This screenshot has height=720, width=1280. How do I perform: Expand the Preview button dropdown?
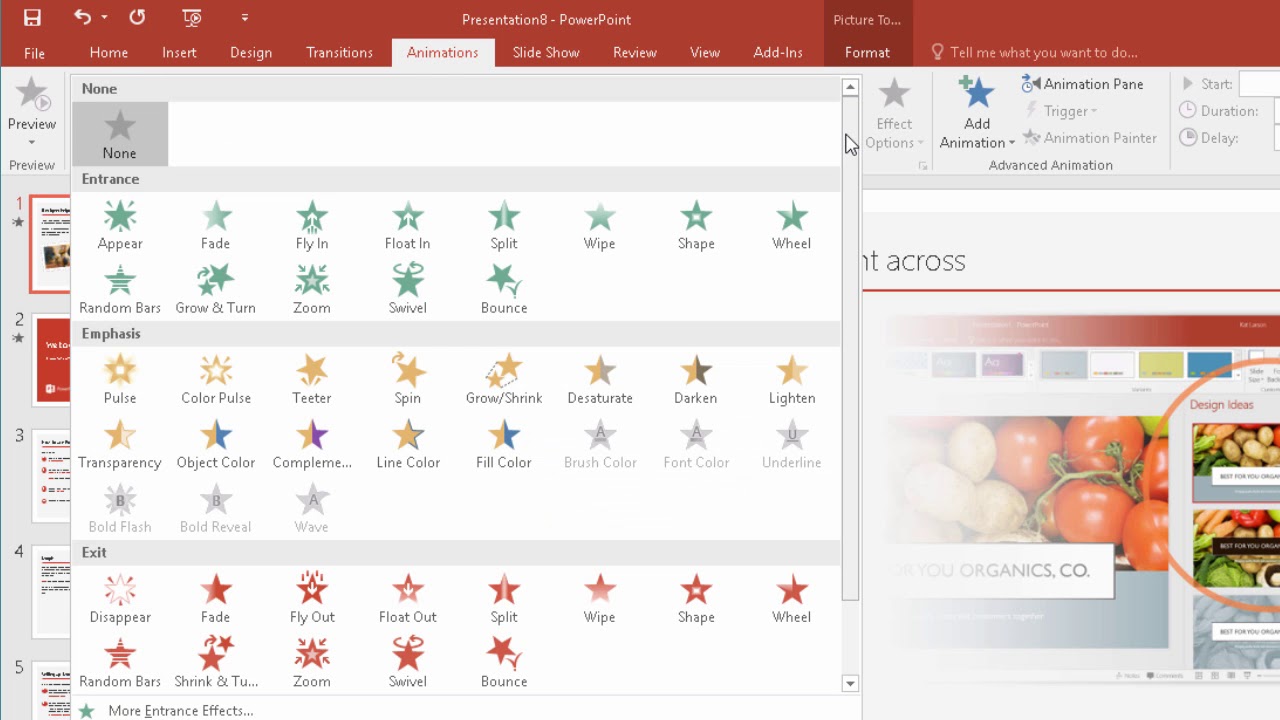pyautogui.click(x=32, y=142)
